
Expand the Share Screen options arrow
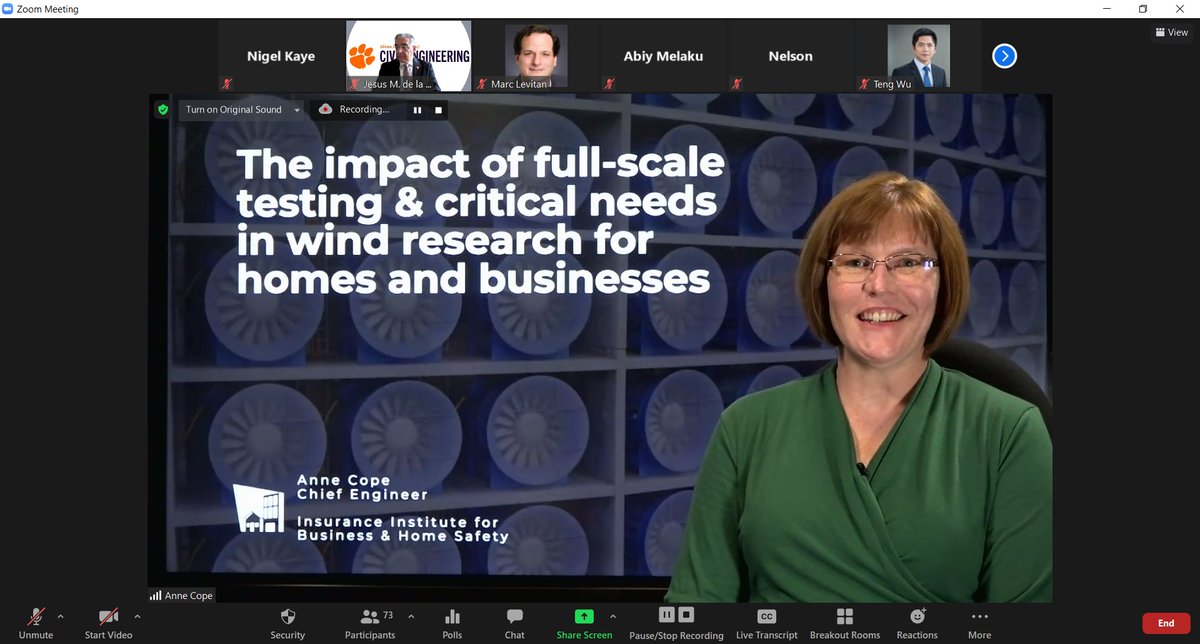pyautogui.click(x=613, y=616)
